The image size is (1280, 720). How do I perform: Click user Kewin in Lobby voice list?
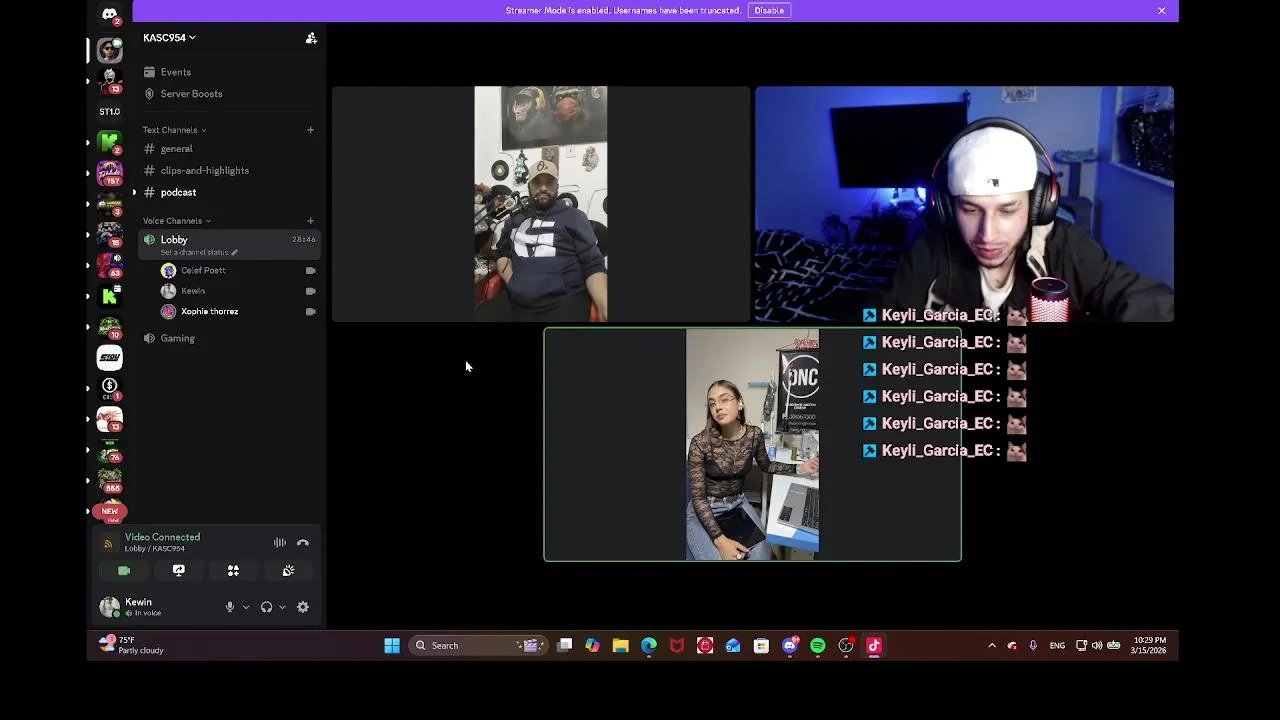[193, 291]
